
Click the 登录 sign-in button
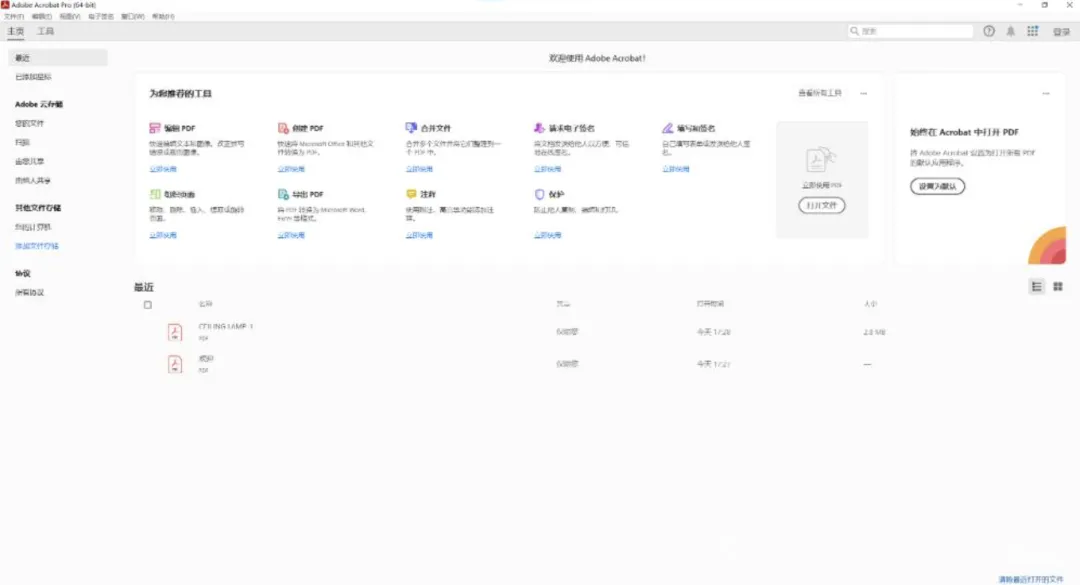[x=1061, y=32]
